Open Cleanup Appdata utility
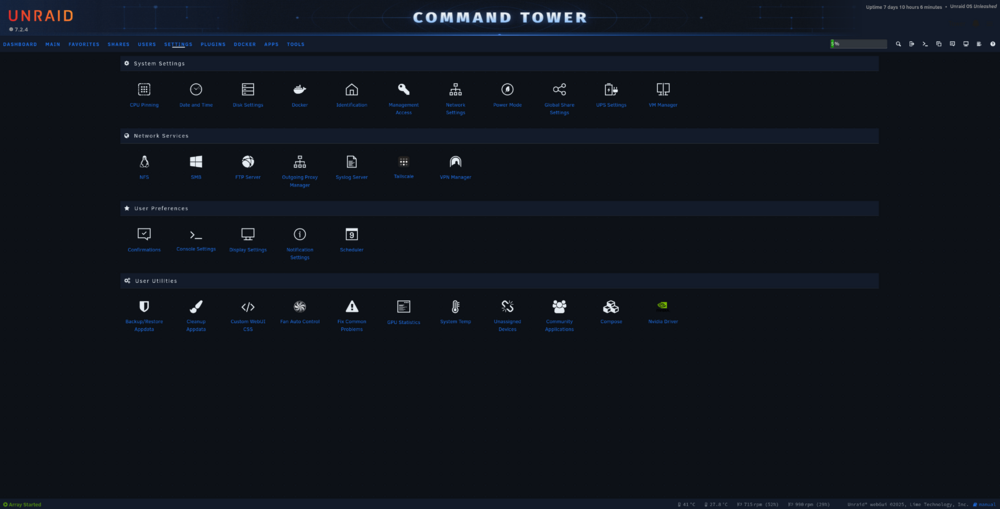Screen dimensions: 1000x509 pyautogui.click(x=196, y=316)
